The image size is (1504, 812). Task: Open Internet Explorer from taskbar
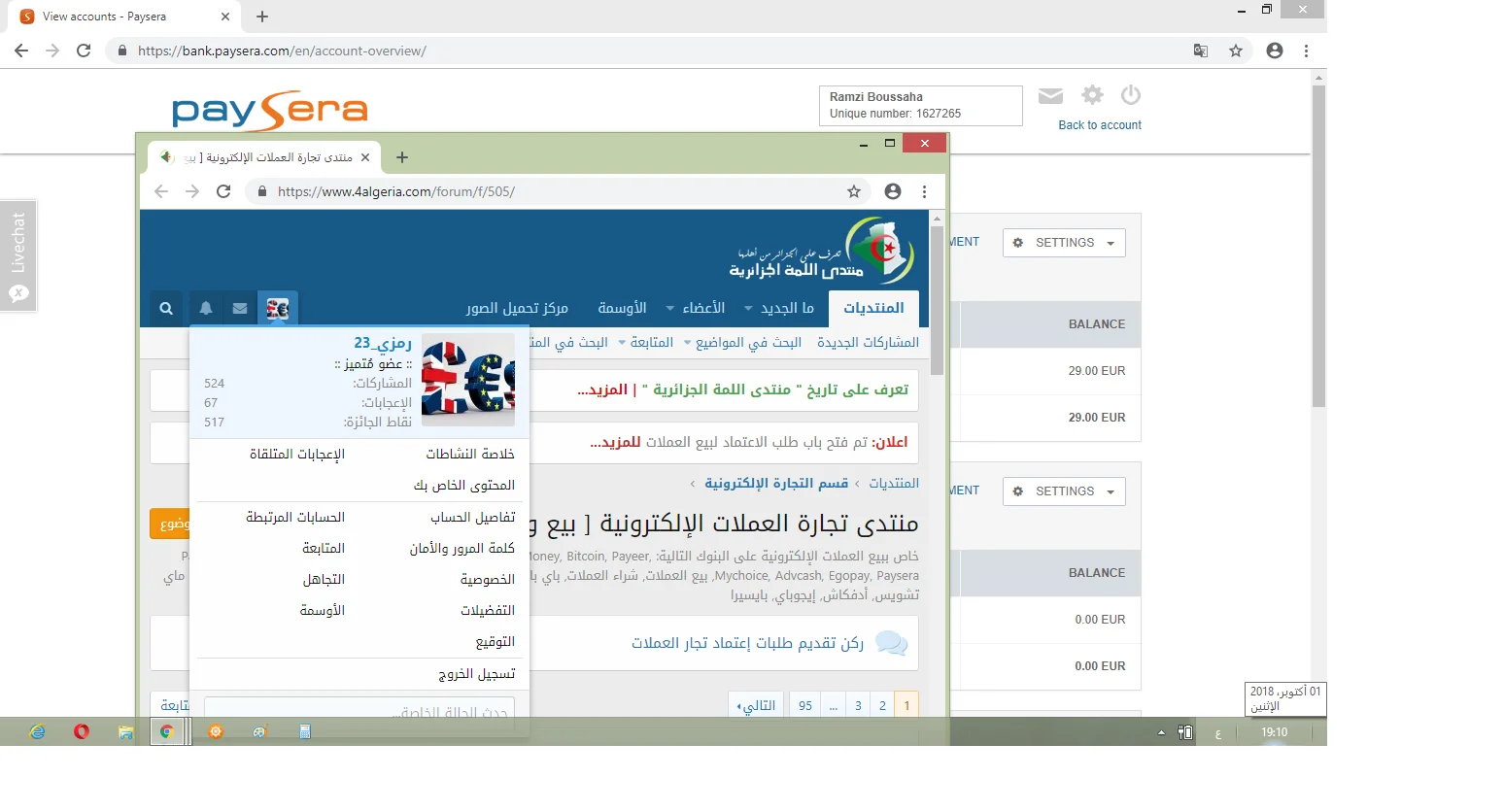(38, 731)
